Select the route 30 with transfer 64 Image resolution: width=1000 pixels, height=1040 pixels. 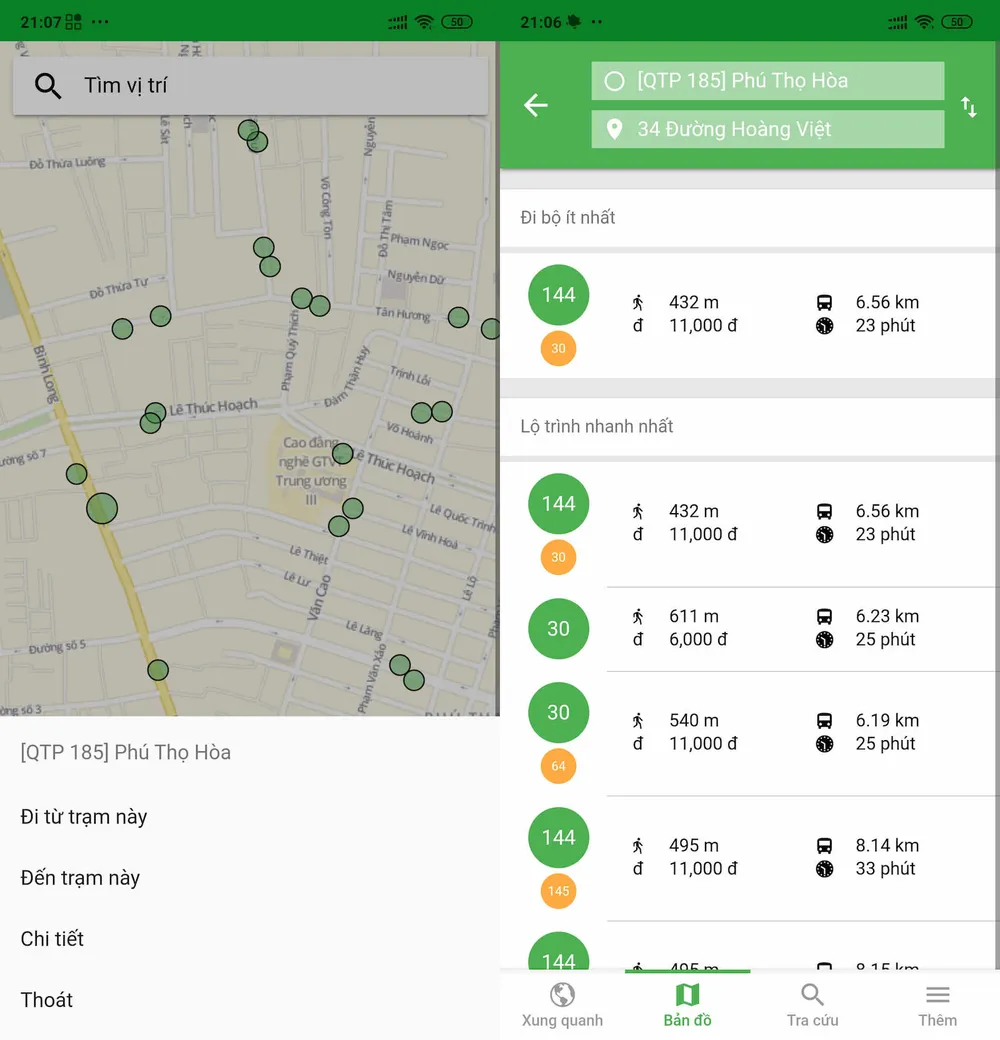coord(750,732)
